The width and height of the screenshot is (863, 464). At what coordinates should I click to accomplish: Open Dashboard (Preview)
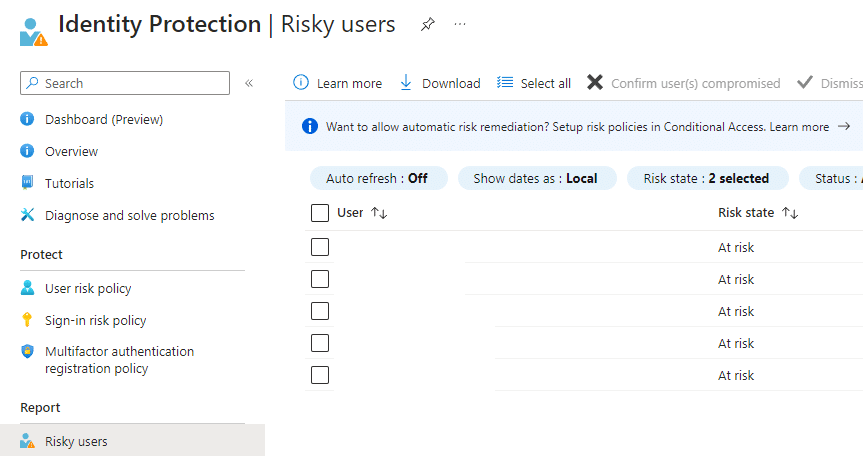pyautogui.click(x=103, y=119)
